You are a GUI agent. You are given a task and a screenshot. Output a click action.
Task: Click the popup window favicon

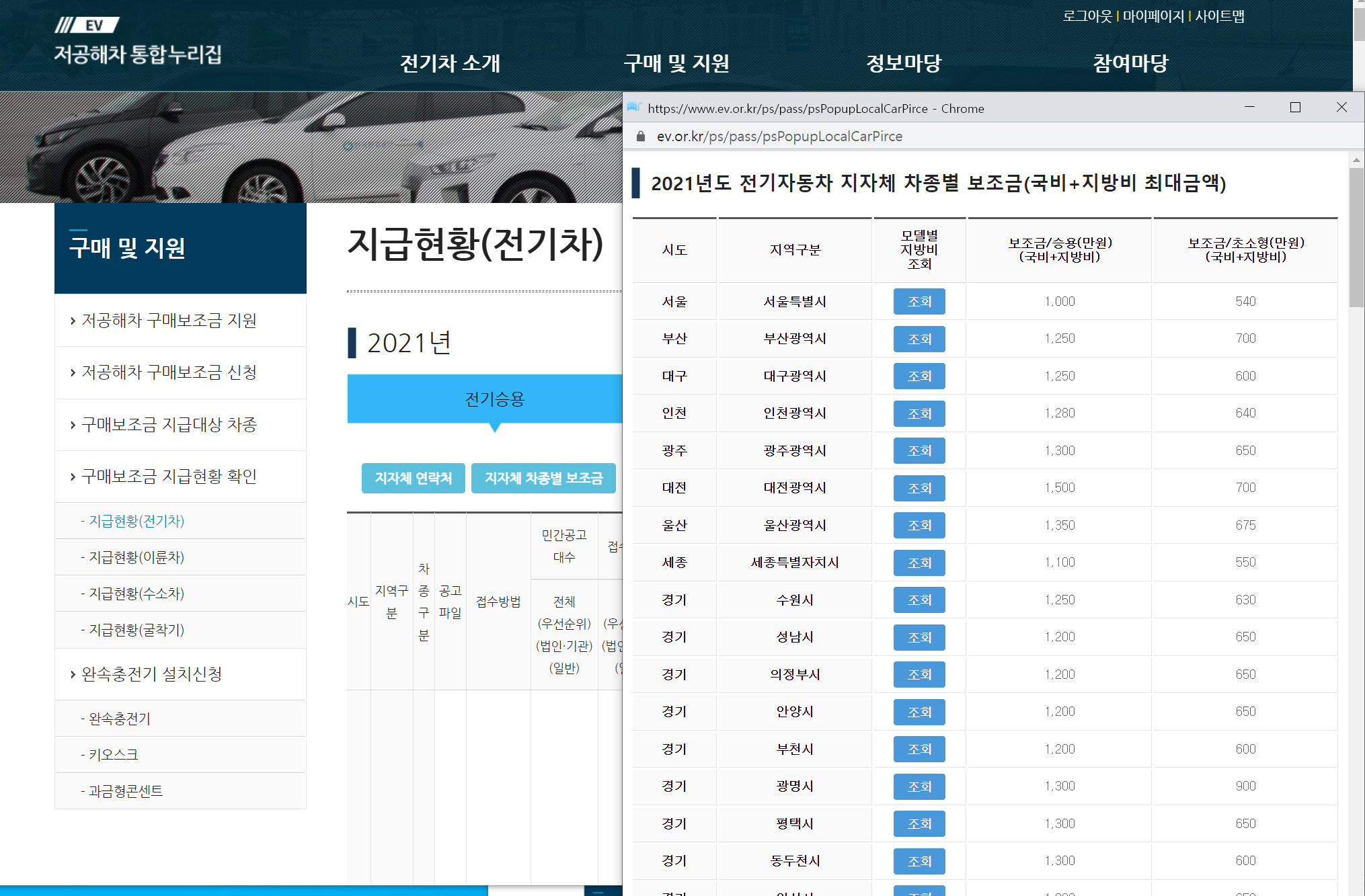point(634,108)
